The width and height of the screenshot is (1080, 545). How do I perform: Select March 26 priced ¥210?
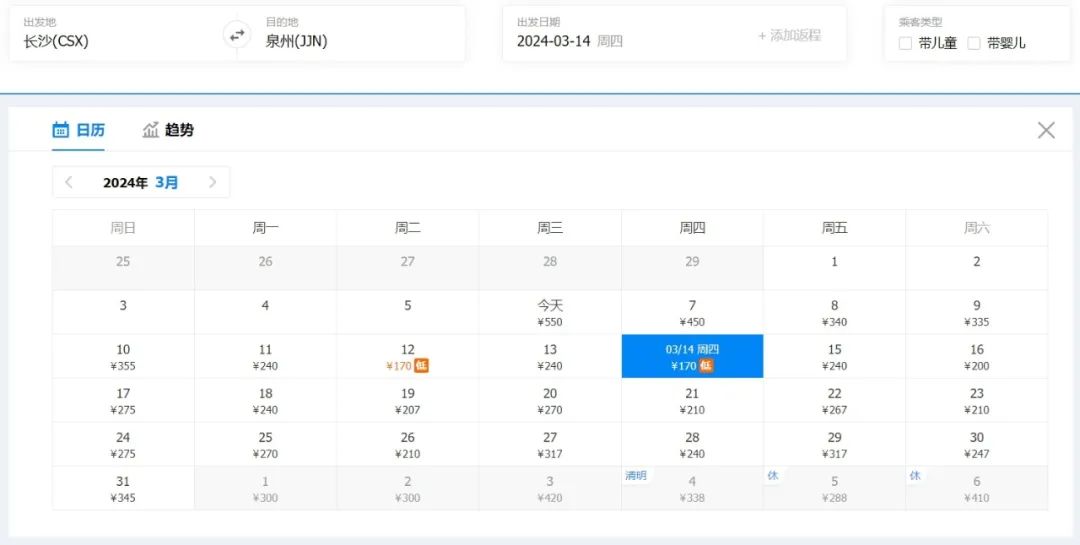[x=408, y=444]
